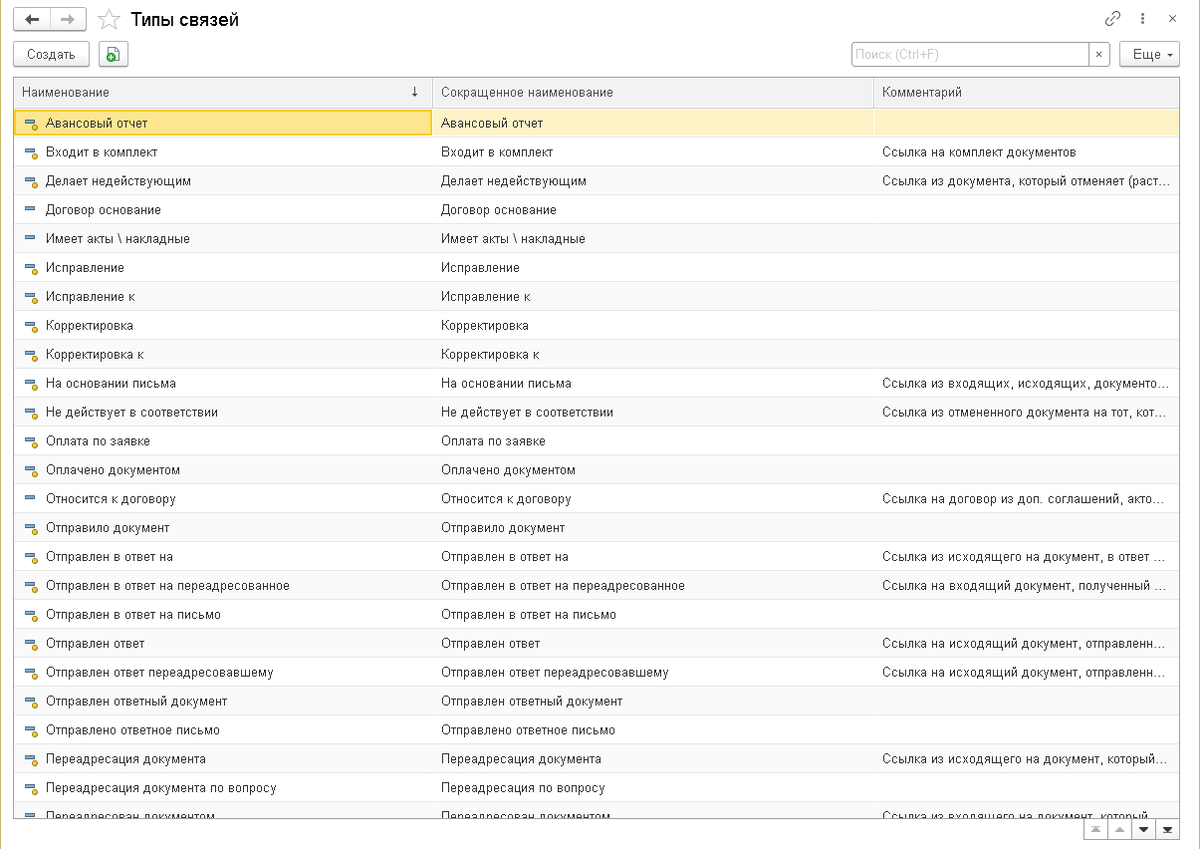Click short name cell Договор основание
This screenshot has height=849, width=1200.
pos(653,210)
